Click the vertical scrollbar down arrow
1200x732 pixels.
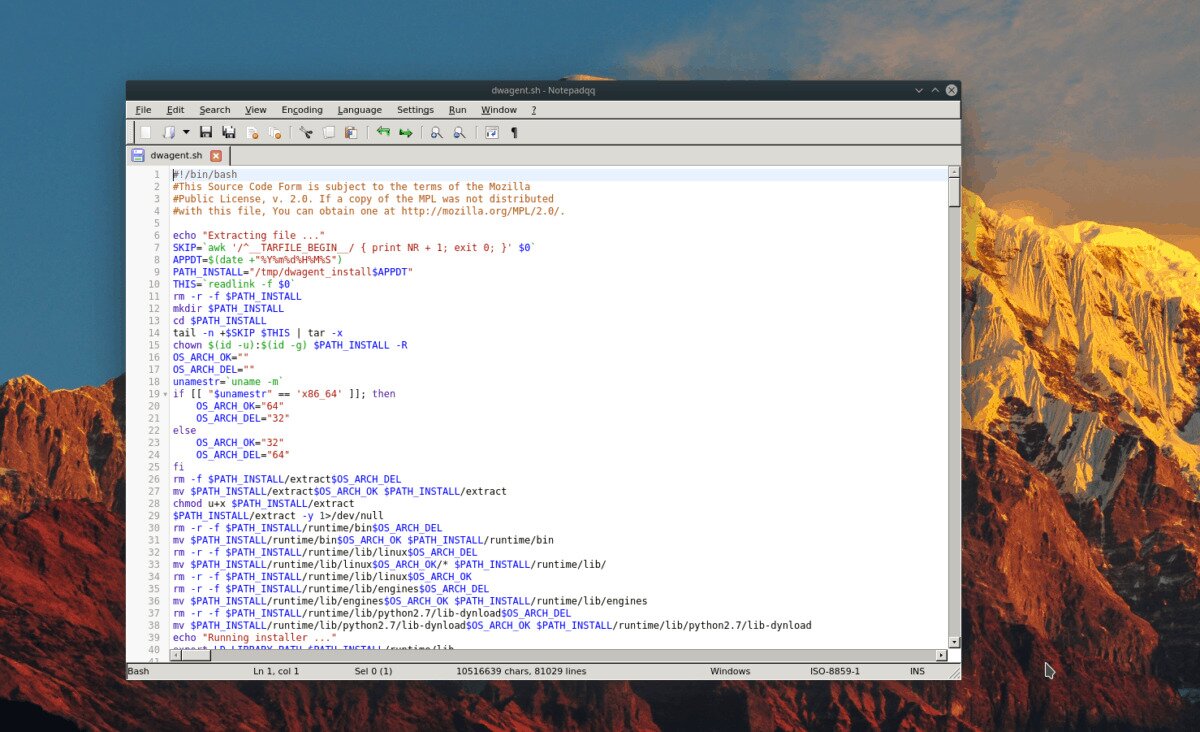coord(954,642)
